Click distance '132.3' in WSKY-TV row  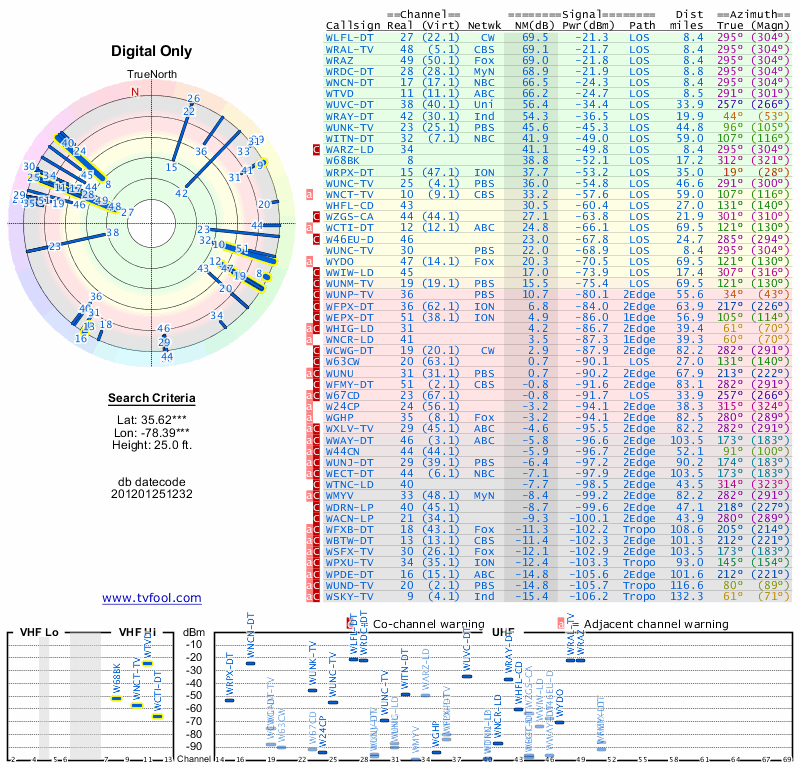(687, 597)
